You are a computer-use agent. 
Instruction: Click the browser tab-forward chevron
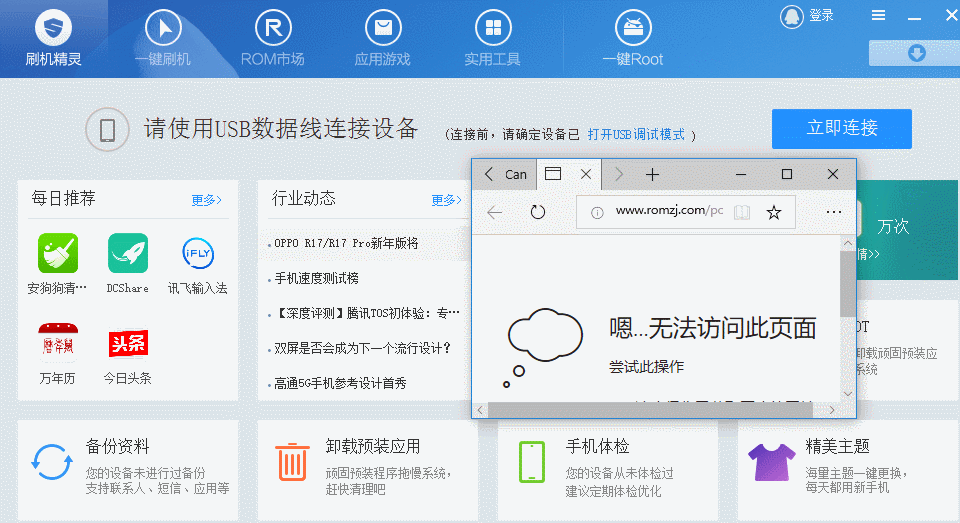click(618, 175)
